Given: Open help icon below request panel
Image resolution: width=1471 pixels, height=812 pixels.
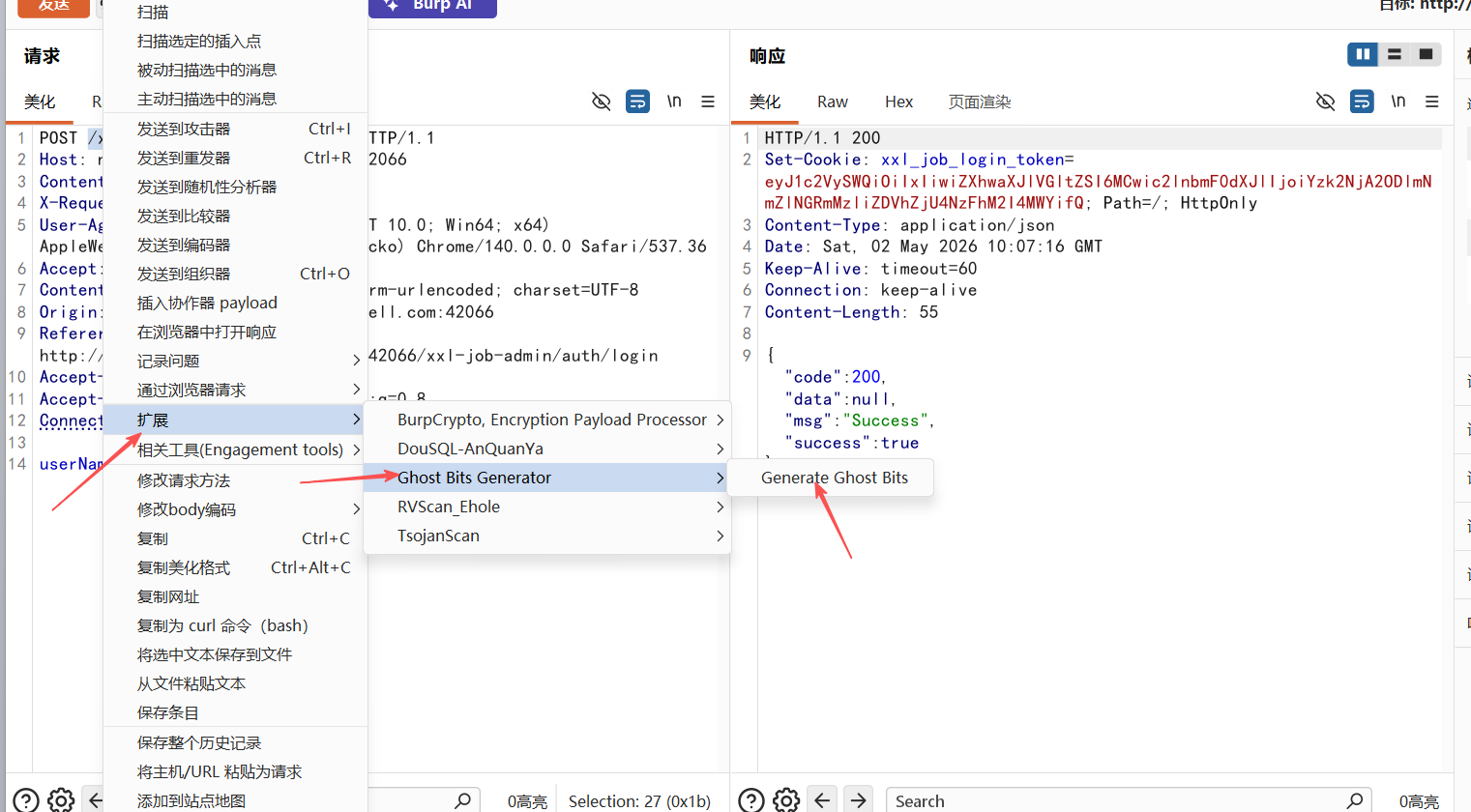Looking at the screenshot, I should 26,800.
